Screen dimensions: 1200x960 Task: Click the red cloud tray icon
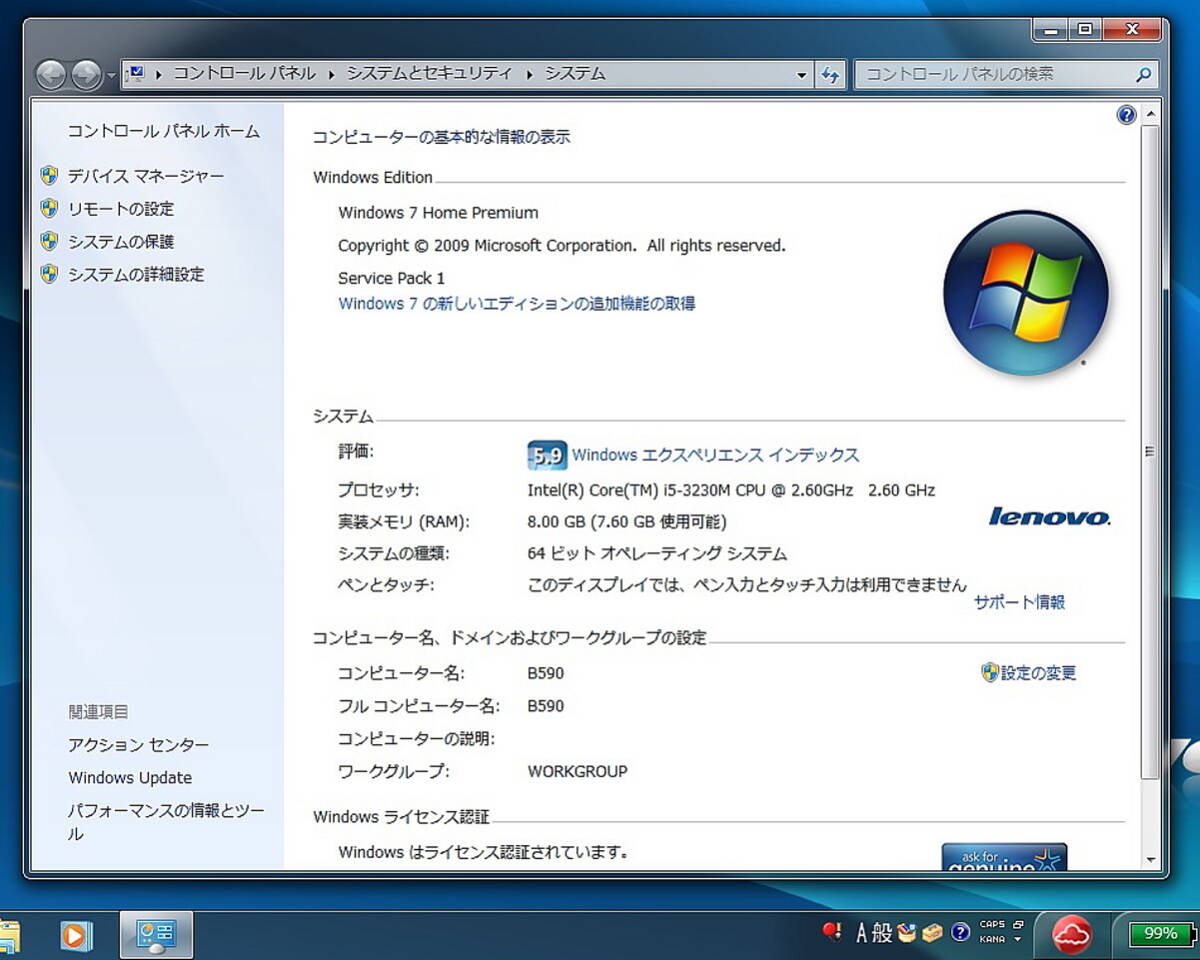point(1070,935)
